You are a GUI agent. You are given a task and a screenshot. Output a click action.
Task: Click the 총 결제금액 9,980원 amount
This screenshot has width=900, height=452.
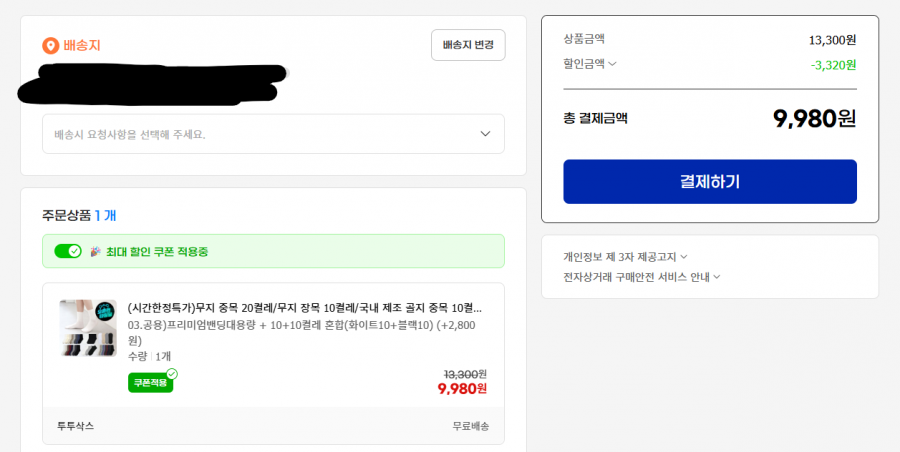(814, 118)
